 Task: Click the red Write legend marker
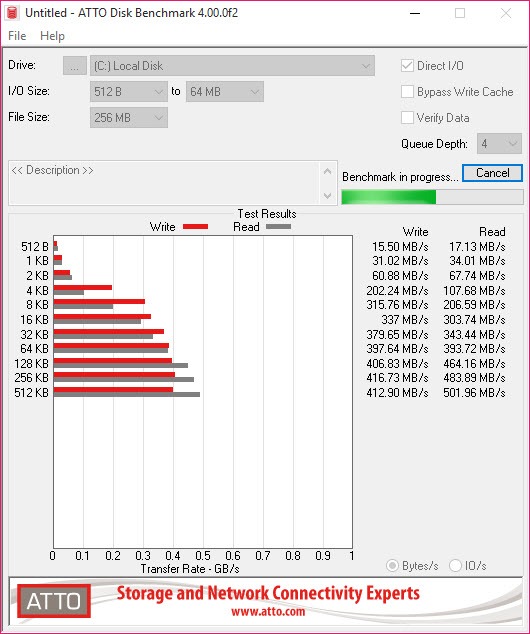click(196, 227)
